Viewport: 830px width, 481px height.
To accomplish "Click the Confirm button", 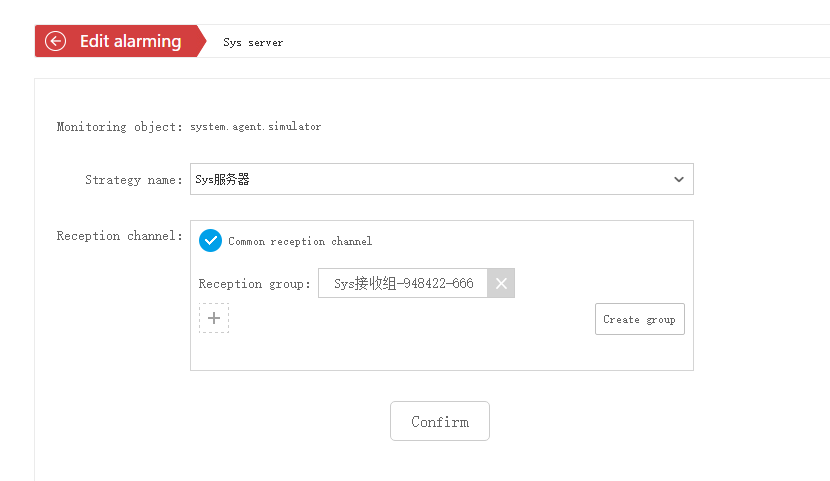I will tap(440, 421).
